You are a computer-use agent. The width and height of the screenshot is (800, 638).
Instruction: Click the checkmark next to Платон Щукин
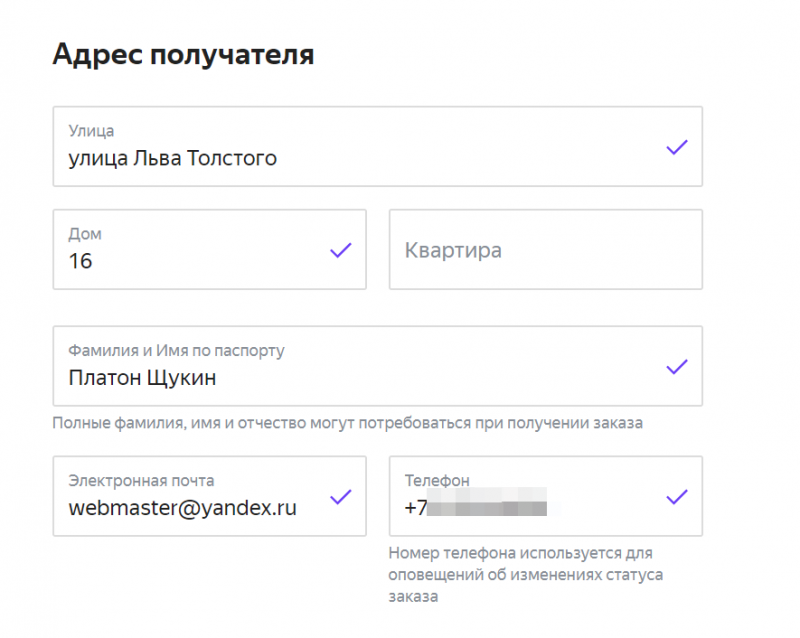pos(677,366)
